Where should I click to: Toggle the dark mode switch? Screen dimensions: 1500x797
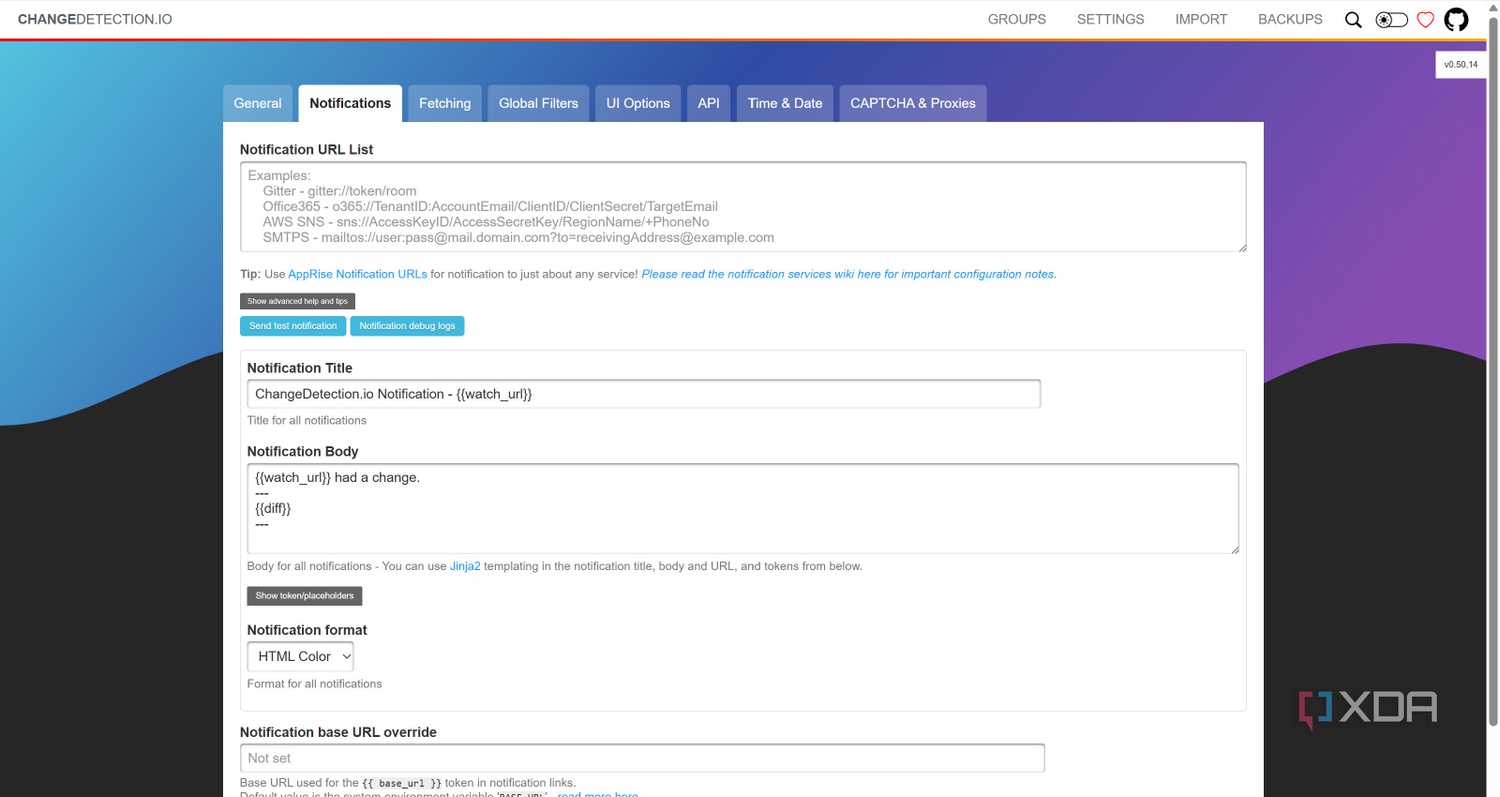click(1391, 19)
